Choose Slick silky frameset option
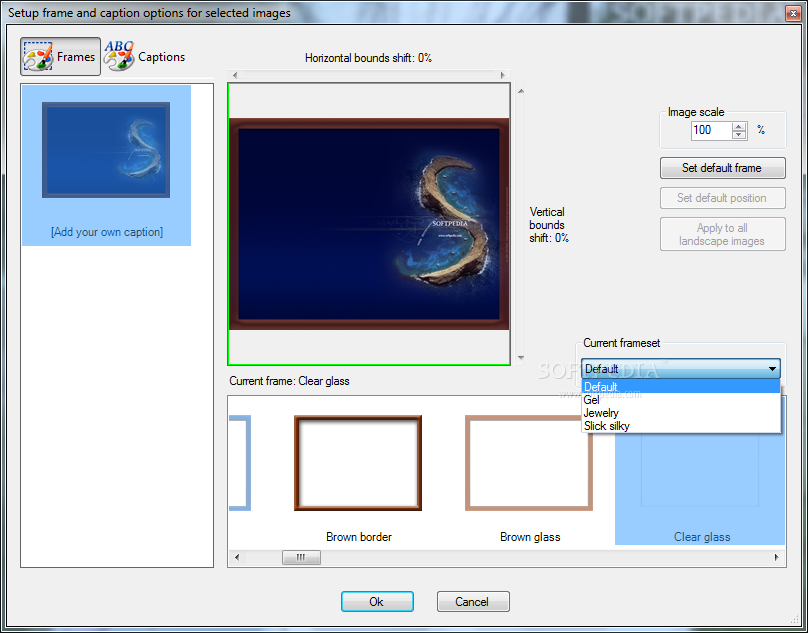Viewport: 808px width, 633px height. coord(681,426)
